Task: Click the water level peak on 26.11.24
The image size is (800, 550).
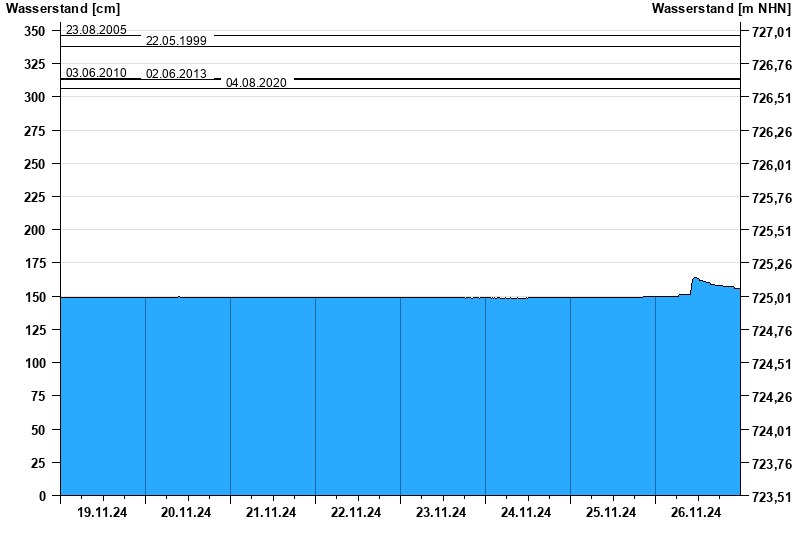Action: [695, 278]
